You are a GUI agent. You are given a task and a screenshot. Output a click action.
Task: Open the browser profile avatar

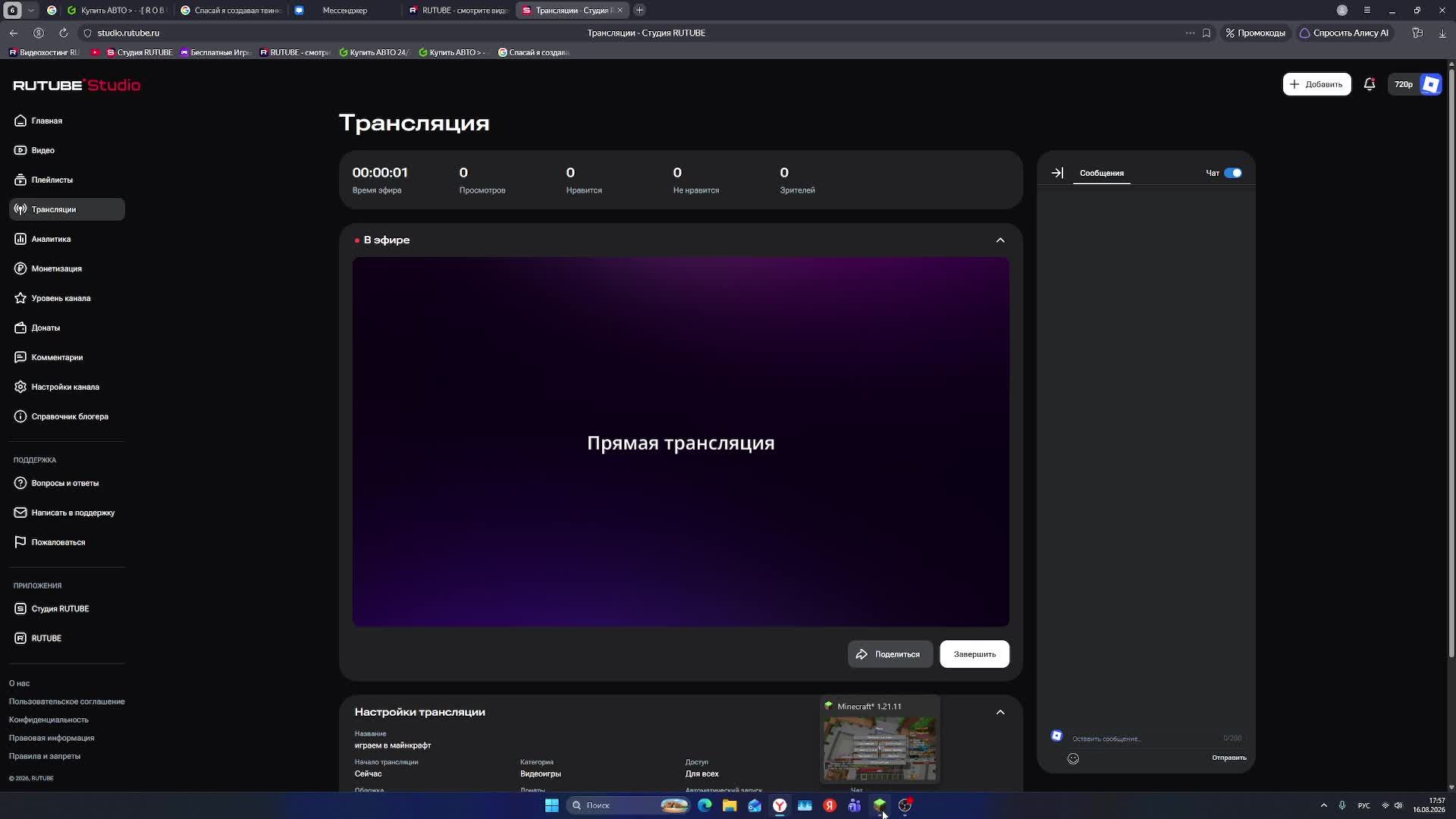(1342, 11)
